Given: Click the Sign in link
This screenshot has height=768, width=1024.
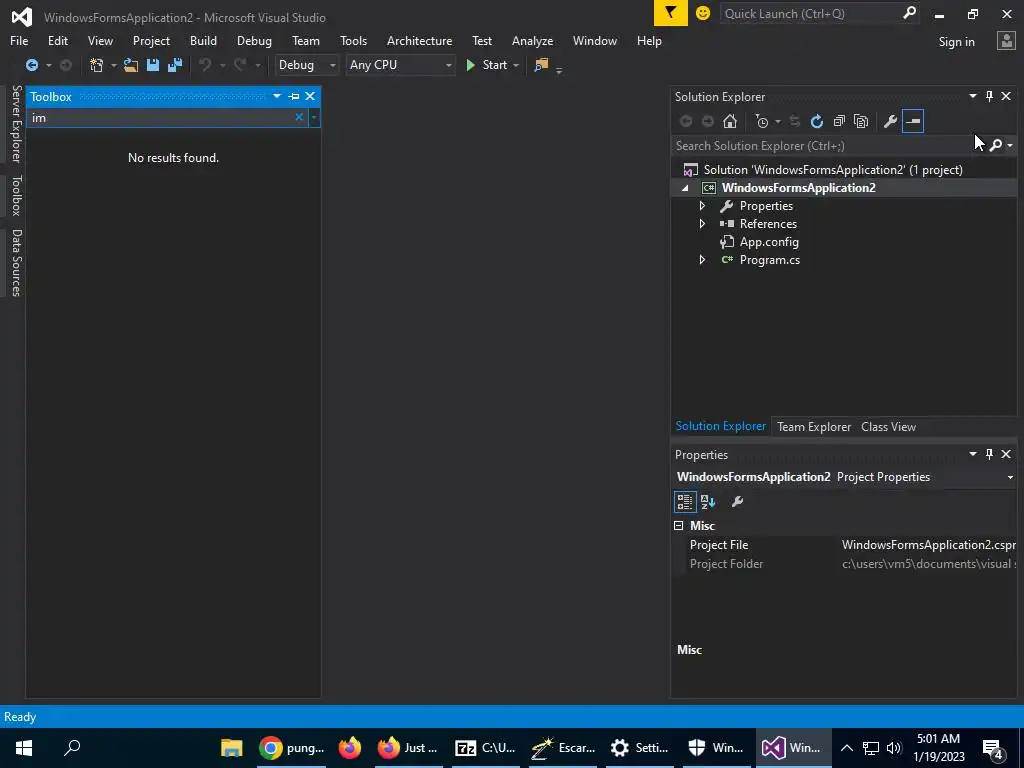Looking at the screenshot, I should click(x=956, y=42).
